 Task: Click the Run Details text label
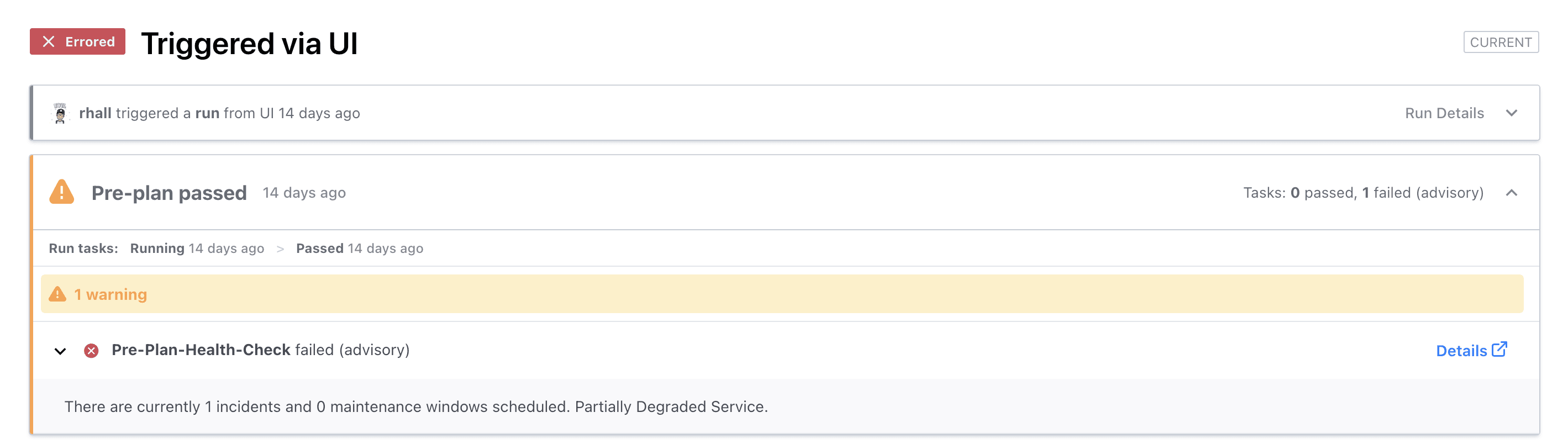pos(1444,113)
